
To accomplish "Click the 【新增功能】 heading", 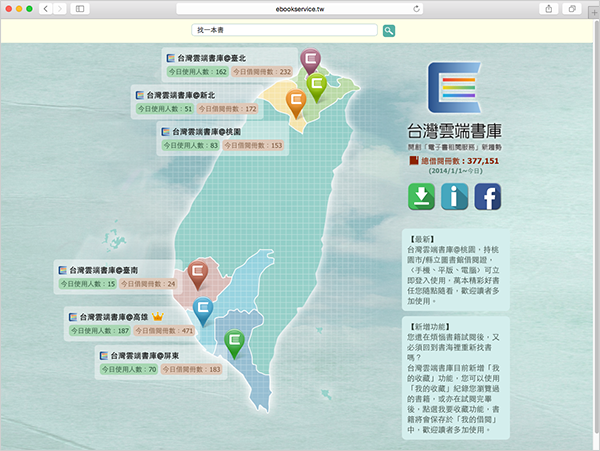I will (x=430, y=327).
